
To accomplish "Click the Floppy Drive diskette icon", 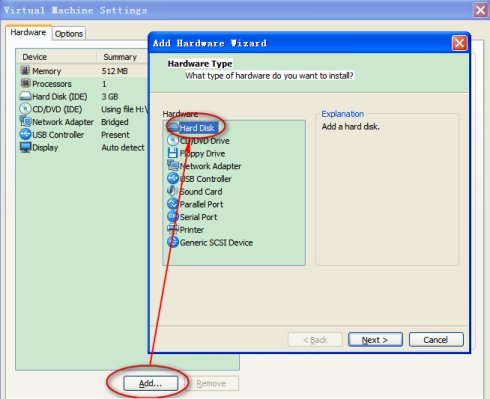I will point(173,153).
